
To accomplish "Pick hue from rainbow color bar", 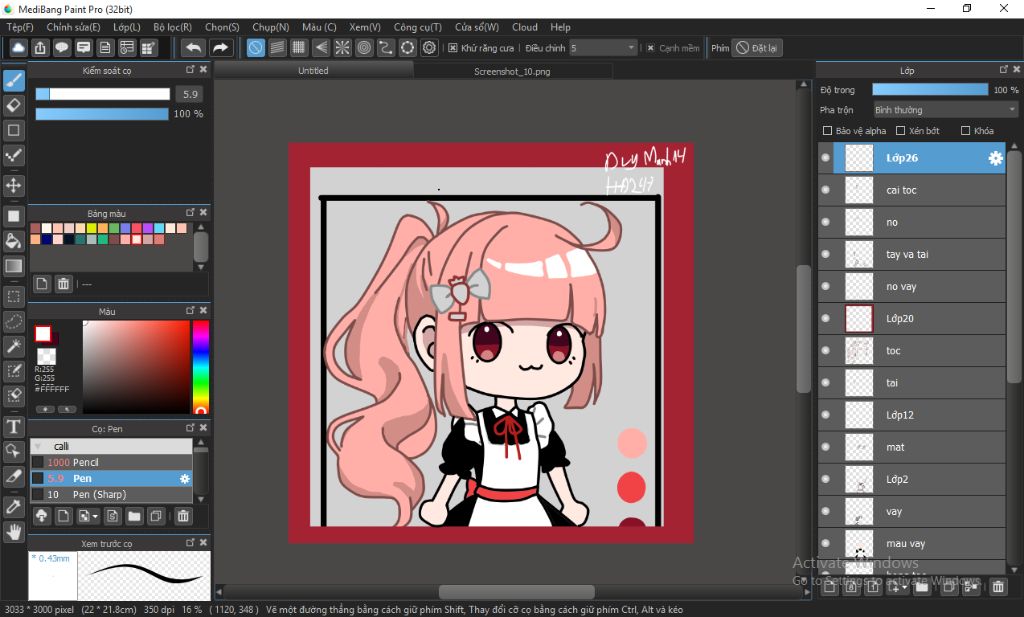I will (x=200, y=366).
